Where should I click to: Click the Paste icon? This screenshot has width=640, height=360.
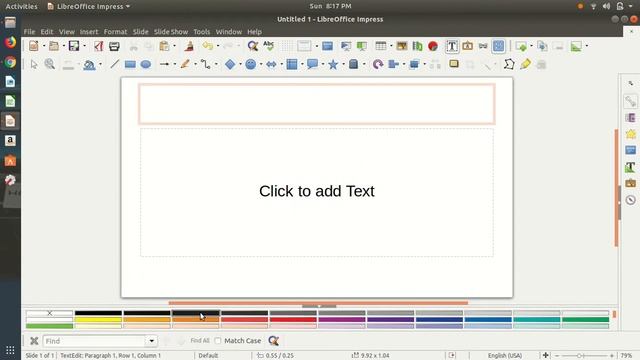point(164,46)
